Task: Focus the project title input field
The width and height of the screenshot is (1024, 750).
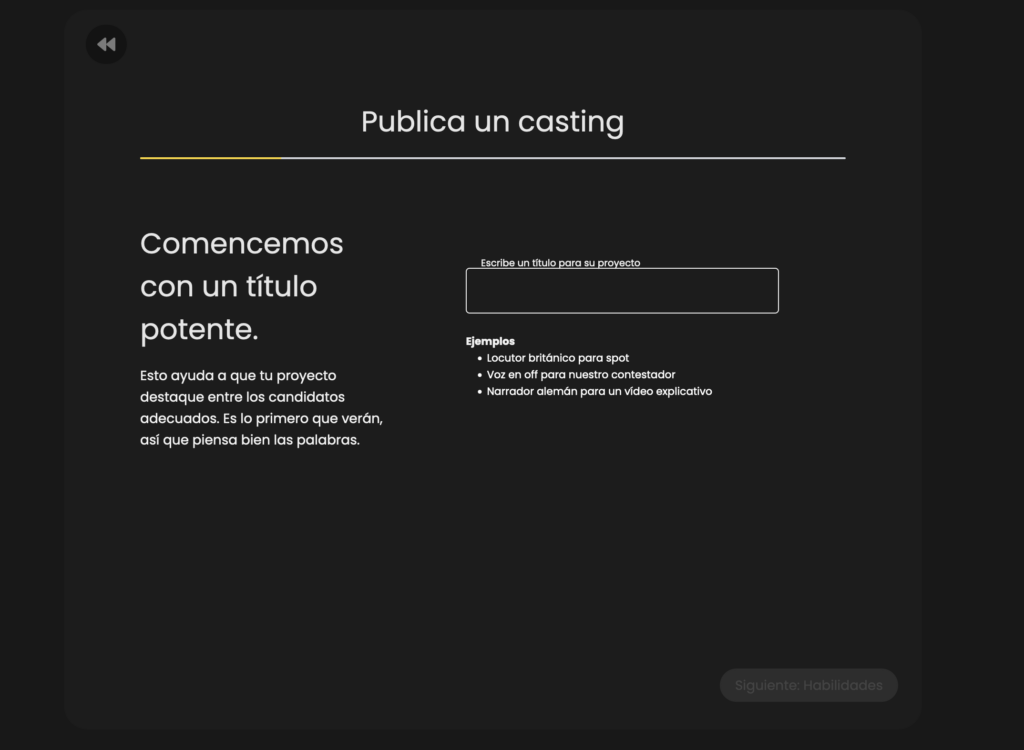Action: (622, 291)
